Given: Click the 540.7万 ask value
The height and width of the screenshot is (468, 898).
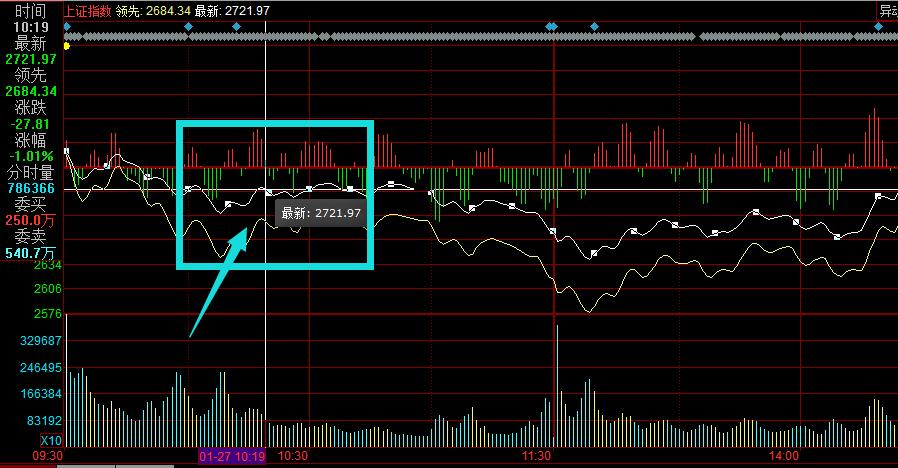Looking at the screenshot, I should coord(30,253).
